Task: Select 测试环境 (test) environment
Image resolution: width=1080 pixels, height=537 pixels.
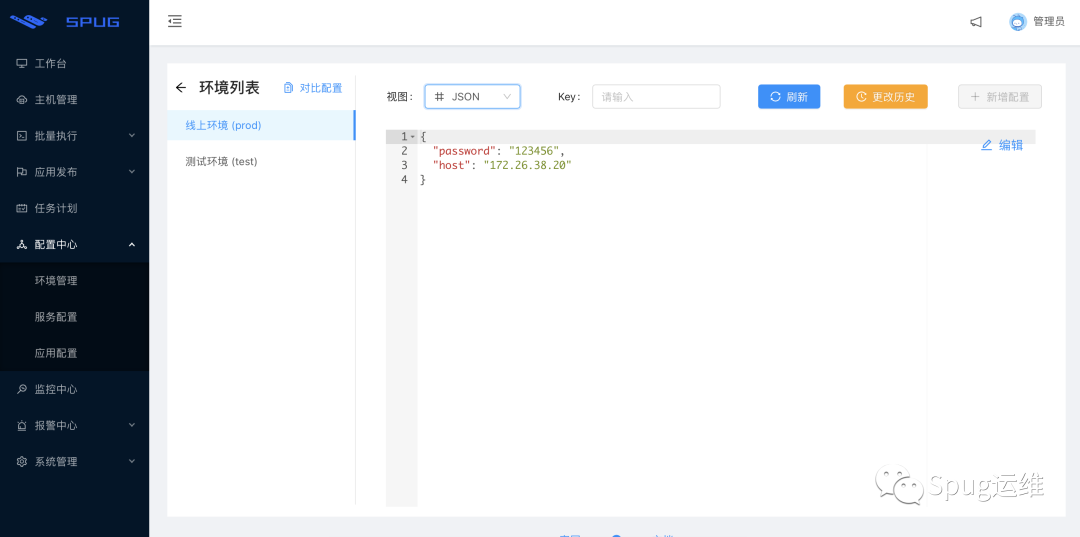Action: pos(261,162)
